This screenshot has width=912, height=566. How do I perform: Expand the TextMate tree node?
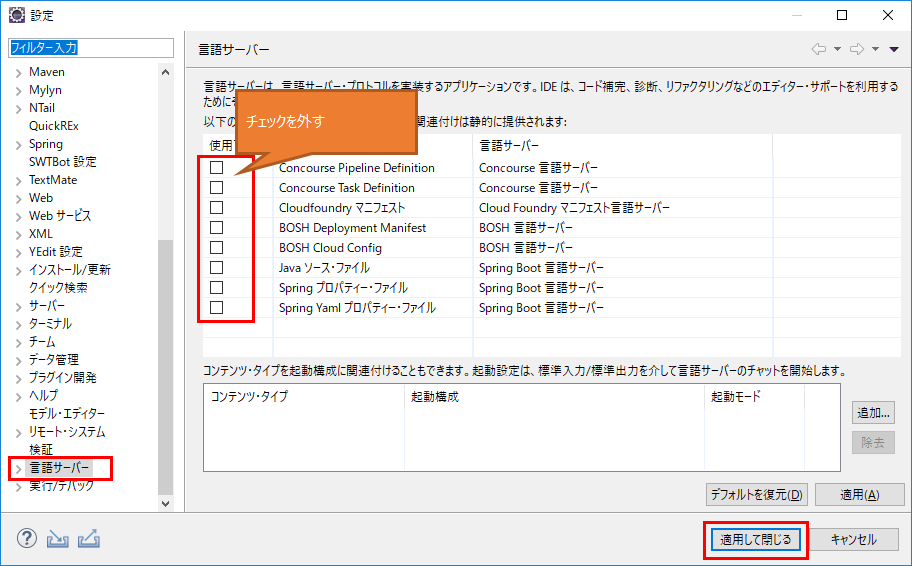tap(19, 181)
